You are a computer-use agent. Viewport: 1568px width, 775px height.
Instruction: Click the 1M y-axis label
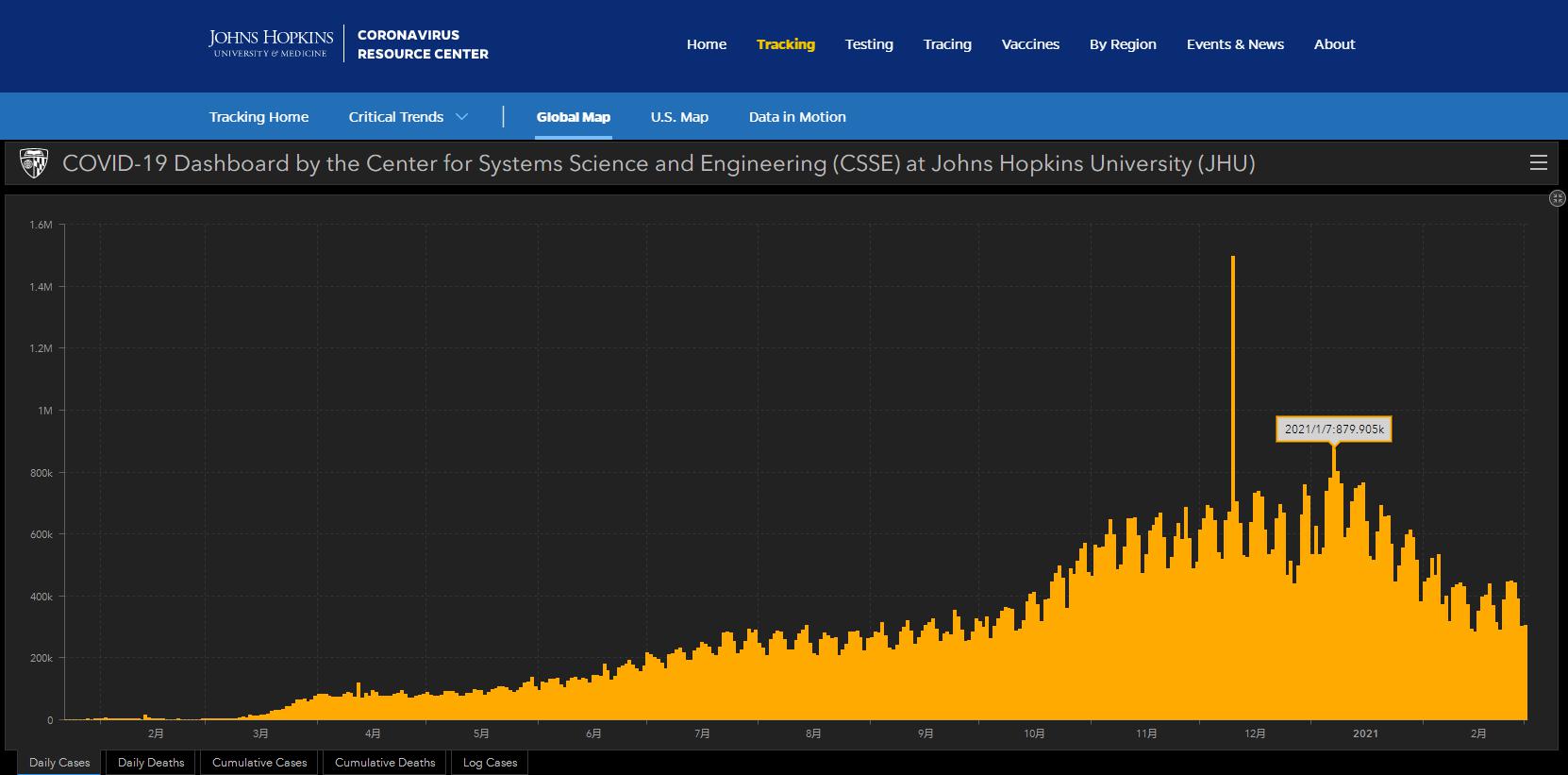[45, 411]
